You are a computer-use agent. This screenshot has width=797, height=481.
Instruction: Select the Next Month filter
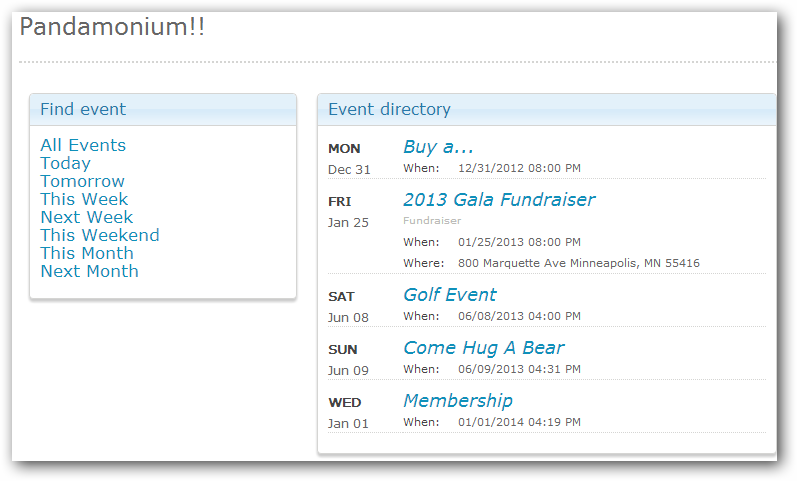click(x=89, y=272)
